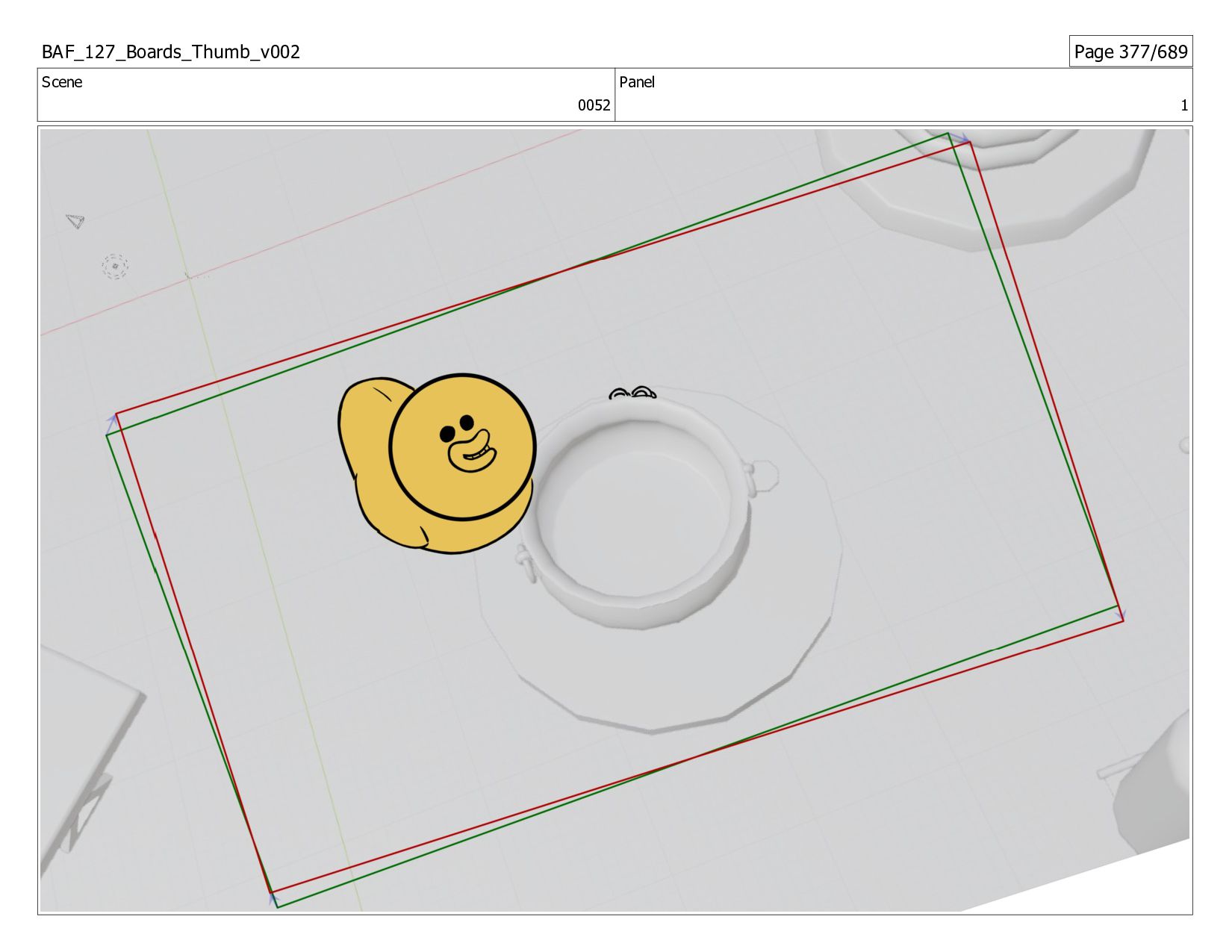The width and height of the screenshot is (1232, 952).
Task: Click the yellow duck character's face
Action: [463, 447]
